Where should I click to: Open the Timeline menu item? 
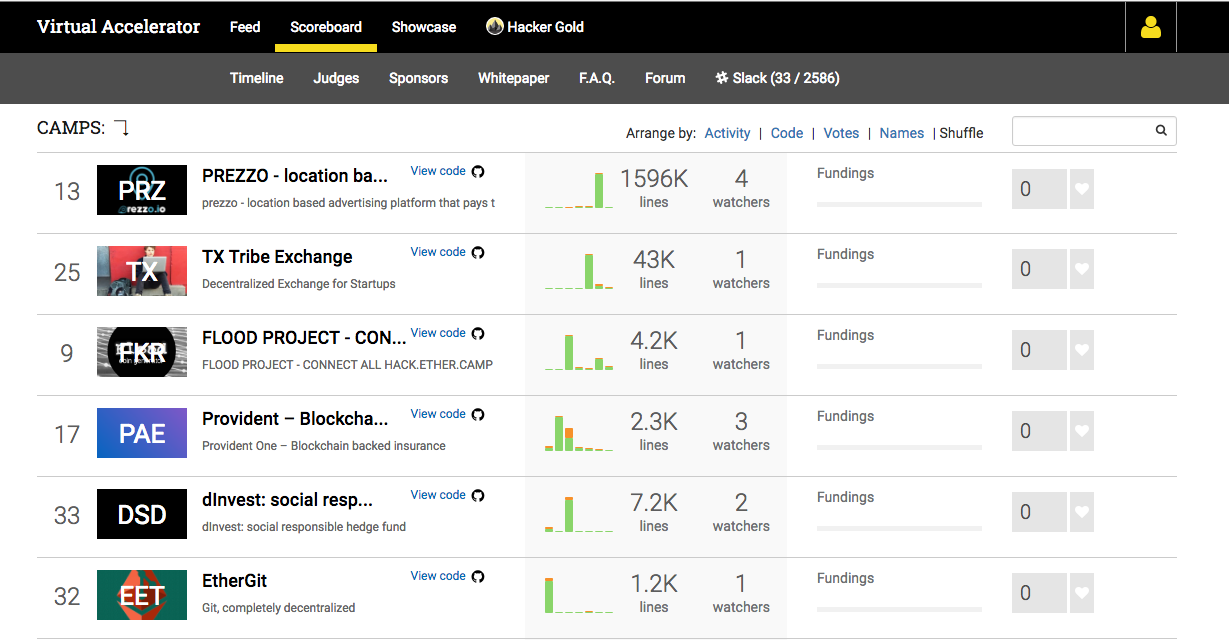click(257, 78)
